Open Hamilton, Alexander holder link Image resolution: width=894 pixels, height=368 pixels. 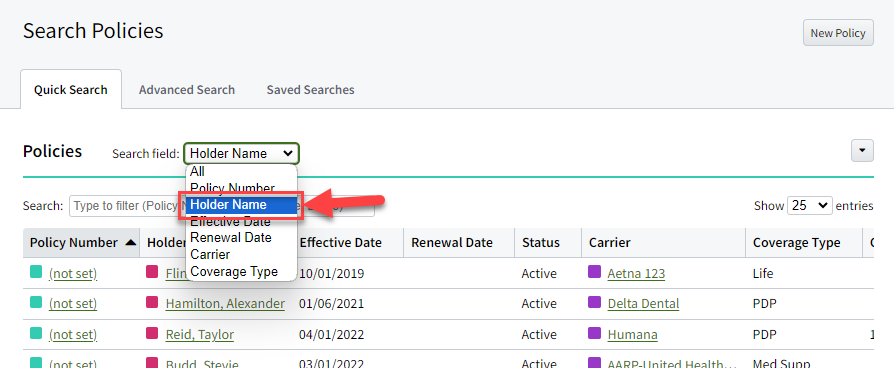coord(225,304)
